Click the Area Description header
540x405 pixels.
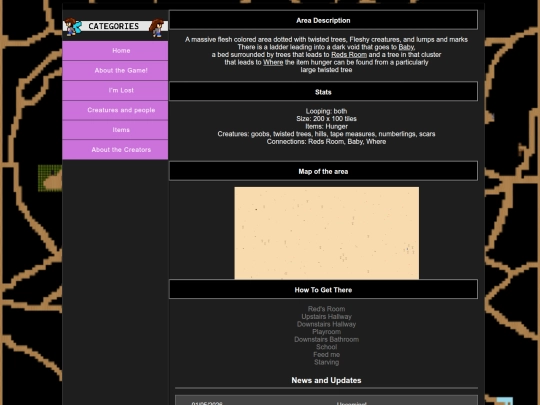323,20
